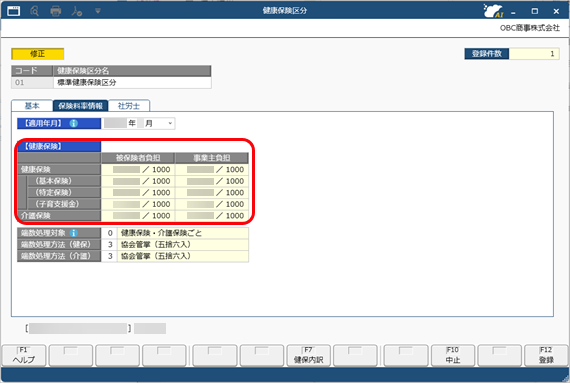Click the info icon next to 端数処理対象
This screenshot has height=384, width=570.
coord(73,233)
